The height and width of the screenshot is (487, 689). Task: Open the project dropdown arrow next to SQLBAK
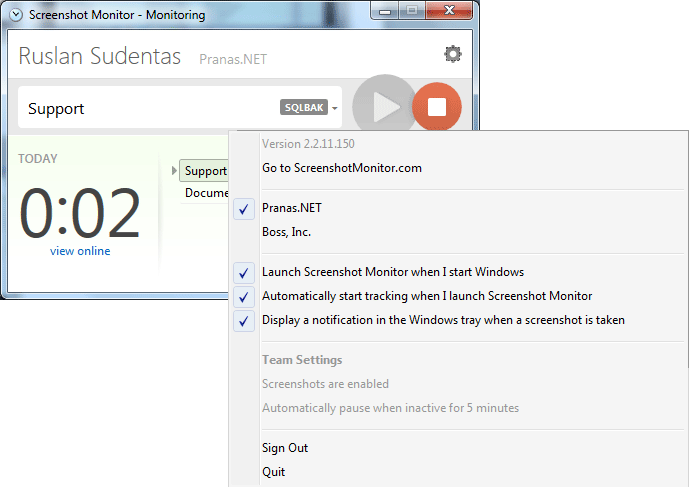335,108
